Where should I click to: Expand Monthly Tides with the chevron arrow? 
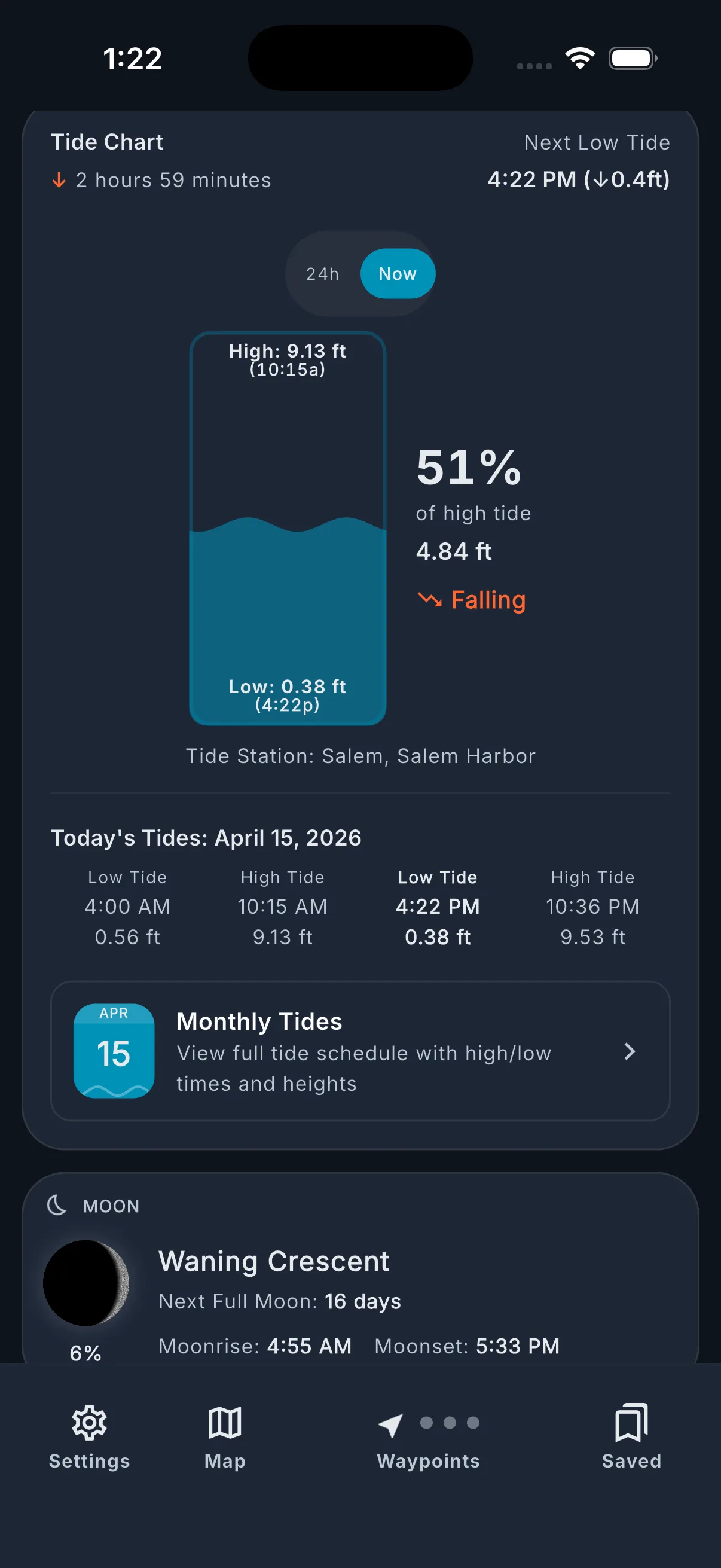[x=630, y=1051]
